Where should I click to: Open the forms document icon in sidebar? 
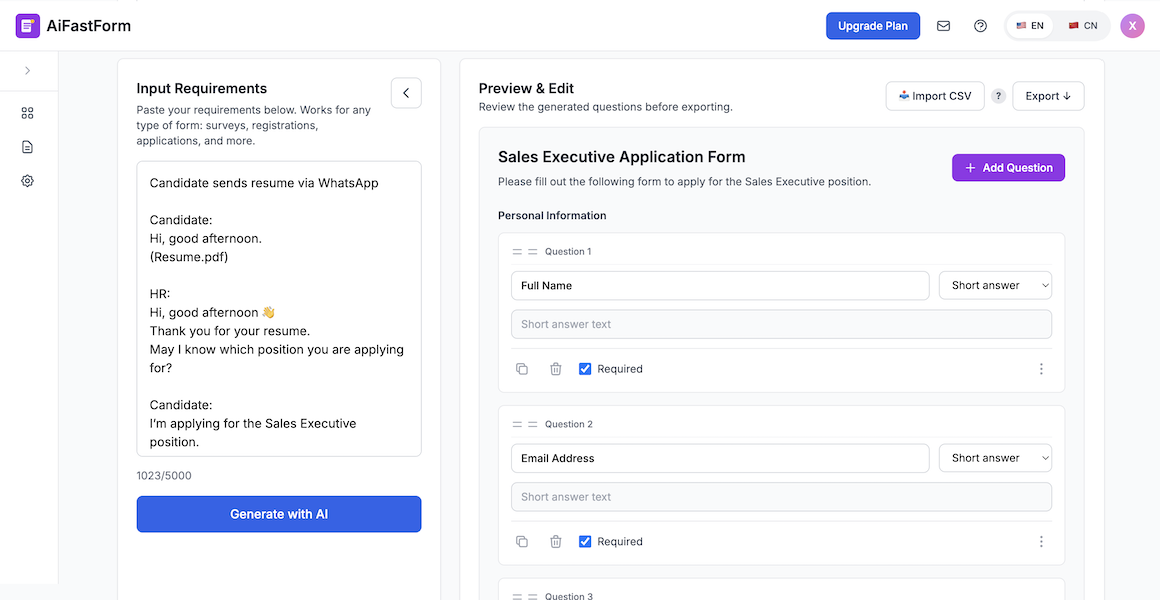(27, 146)
